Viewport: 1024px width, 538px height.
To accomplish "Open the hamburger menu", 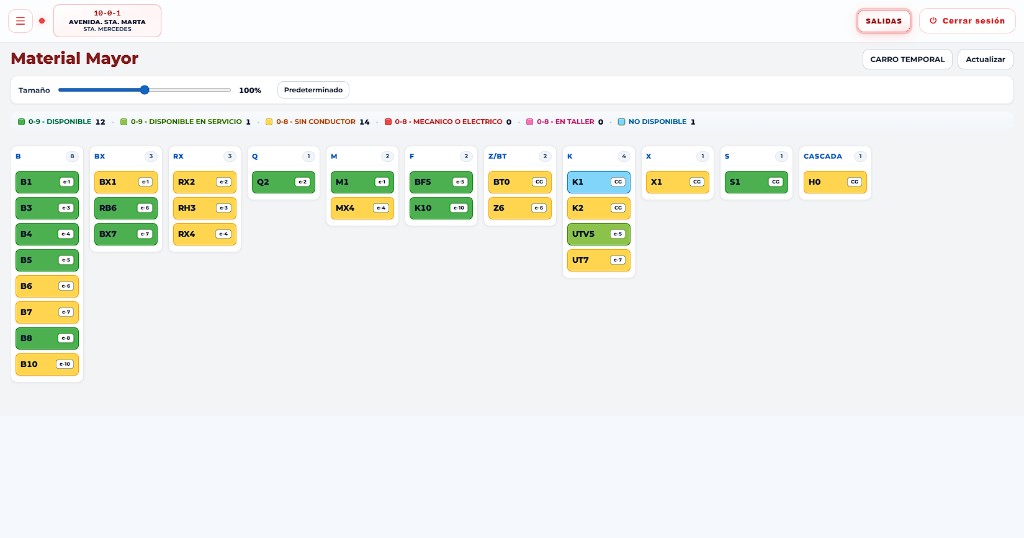I will pos(20,21).
